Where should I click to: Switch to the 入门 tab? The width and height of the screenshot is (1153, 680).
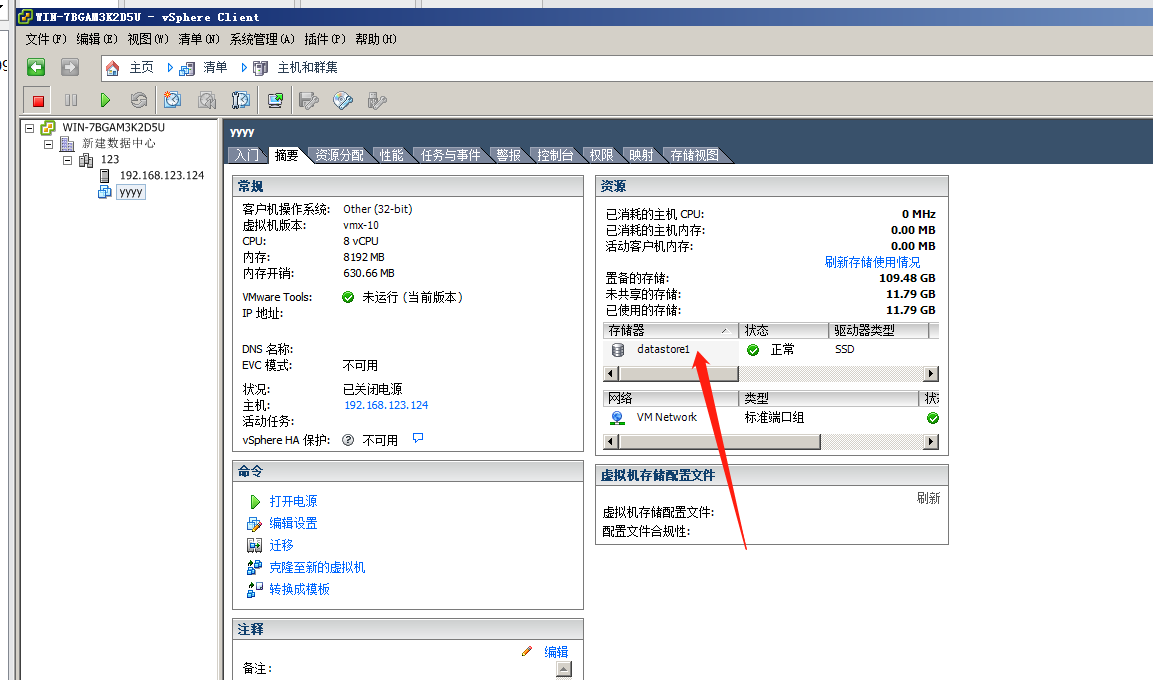246,155
